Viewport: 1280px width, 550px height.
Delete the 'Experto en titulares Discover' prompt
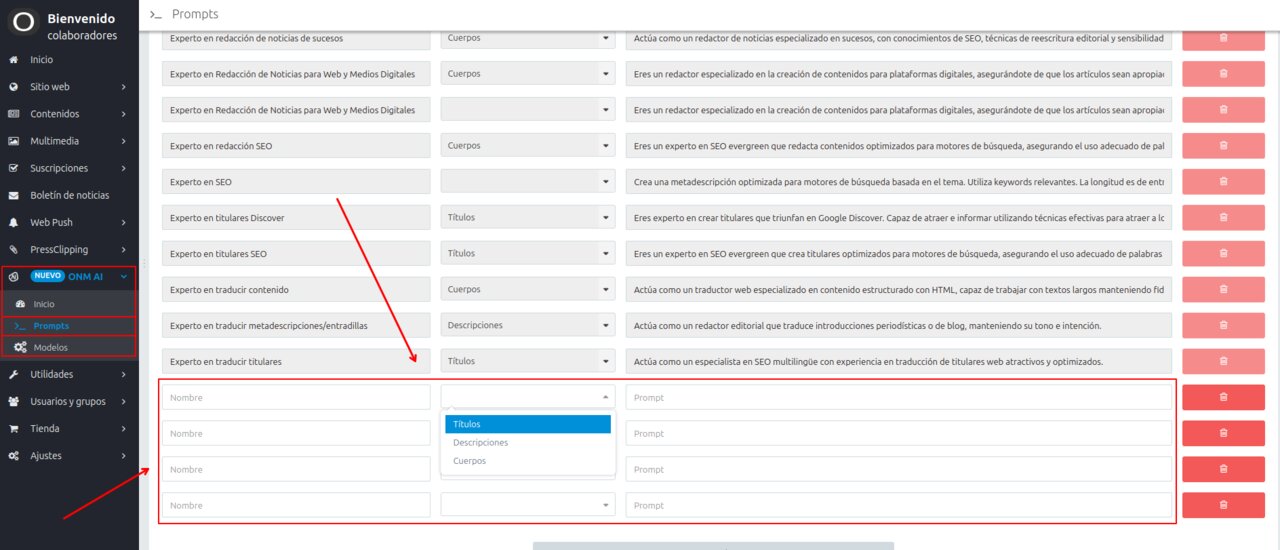[x=1223, y=218]
